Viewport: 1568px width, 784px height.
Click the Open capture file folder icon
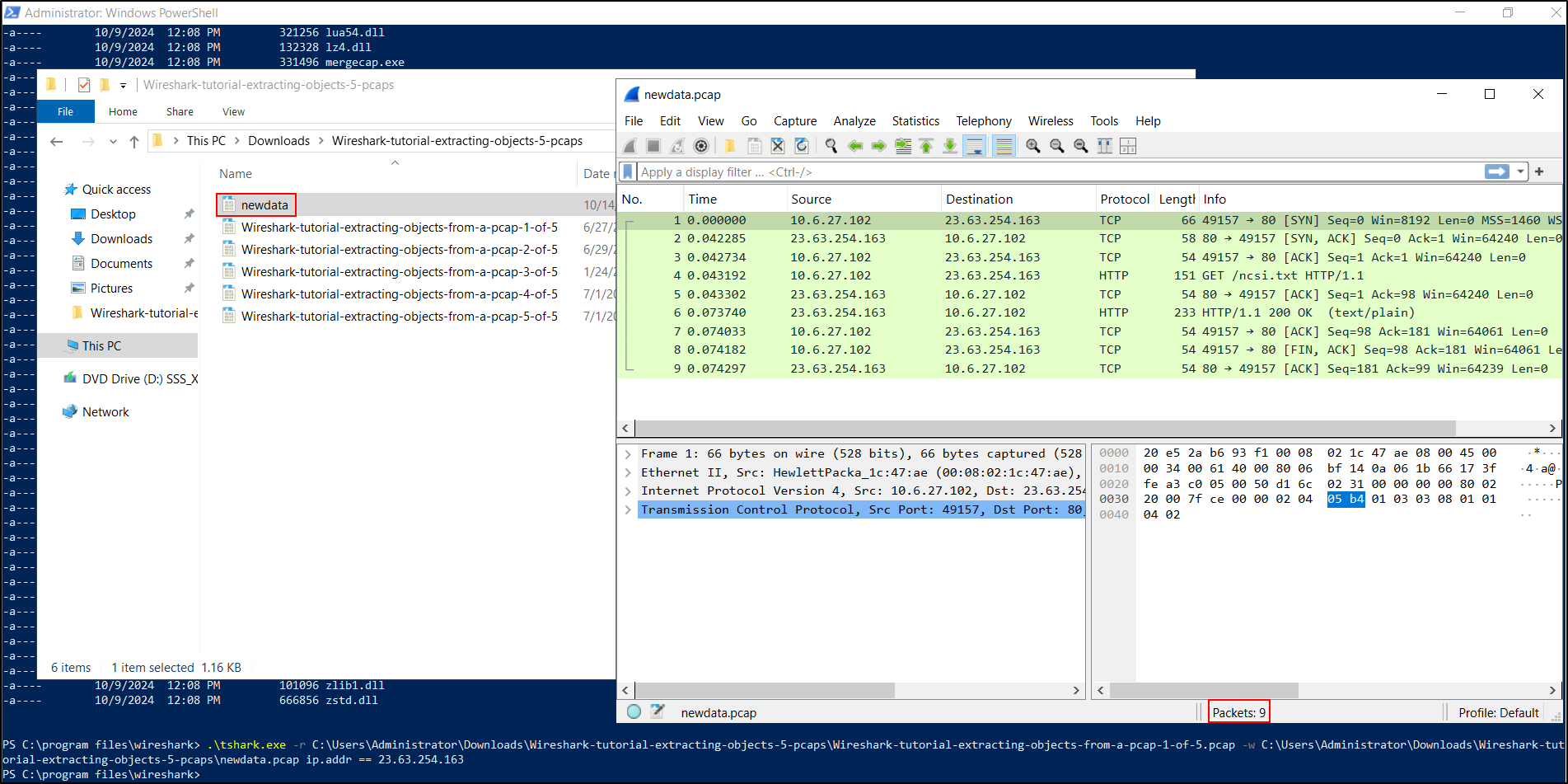(x=730, y=146)
